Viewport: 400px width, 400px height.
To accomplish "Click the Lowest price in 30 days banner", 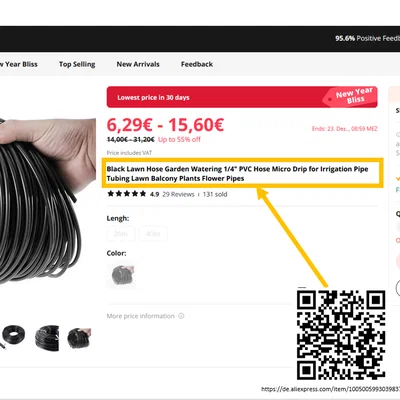I will point(242,97).
